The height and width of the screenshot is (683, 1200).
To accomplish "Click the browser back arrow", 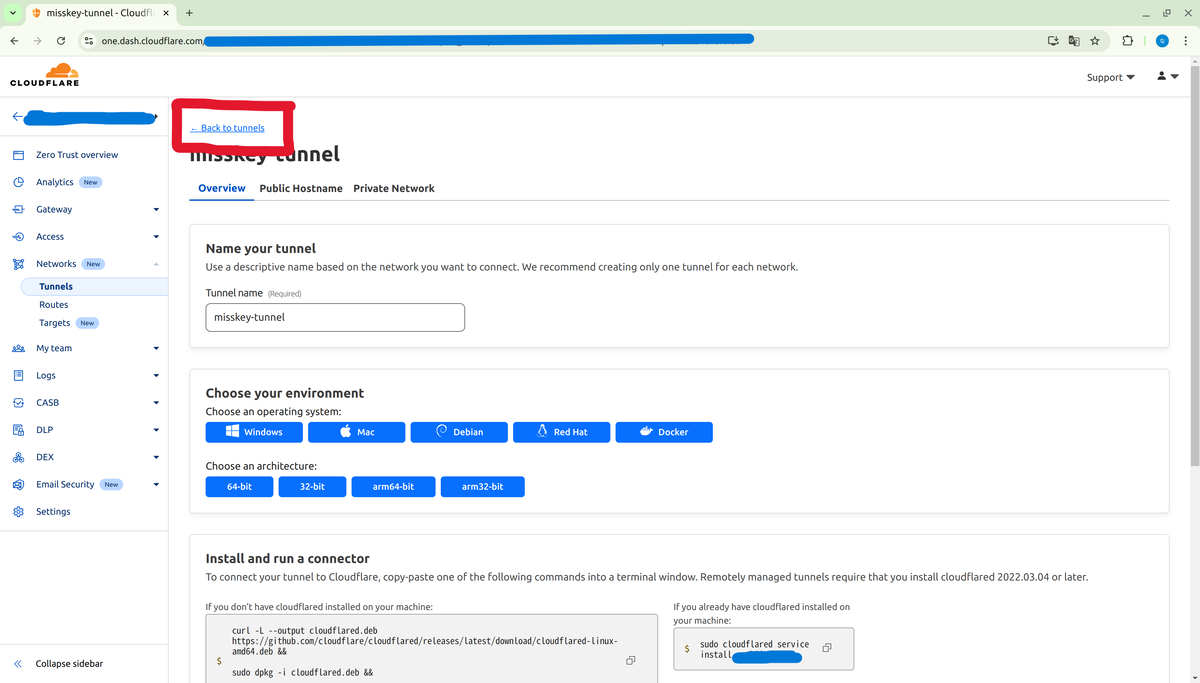I will click(x=14, y=41).
